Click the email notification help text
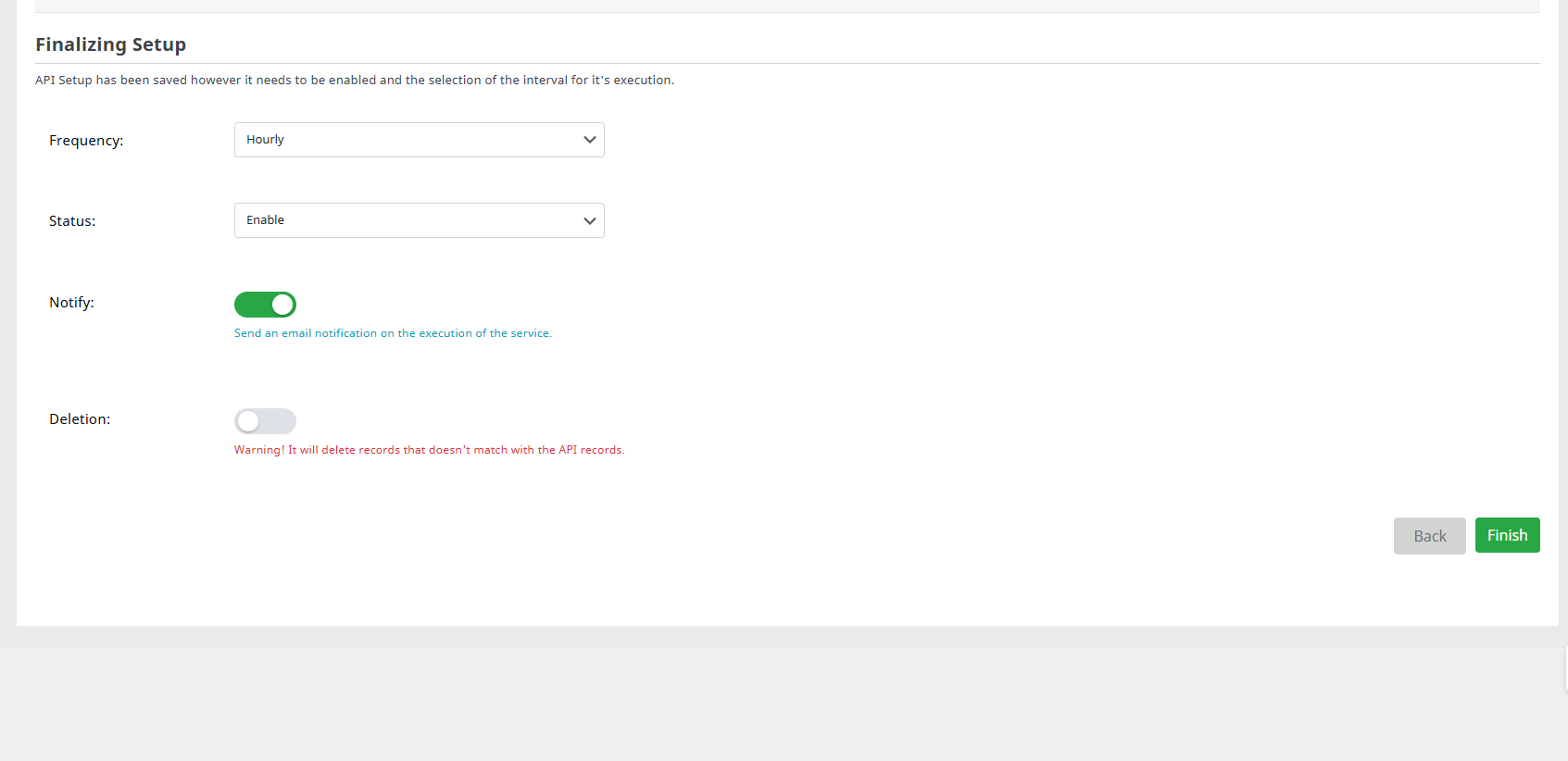The width and height of the screenshot is (1568, 761). coord(393,333)
